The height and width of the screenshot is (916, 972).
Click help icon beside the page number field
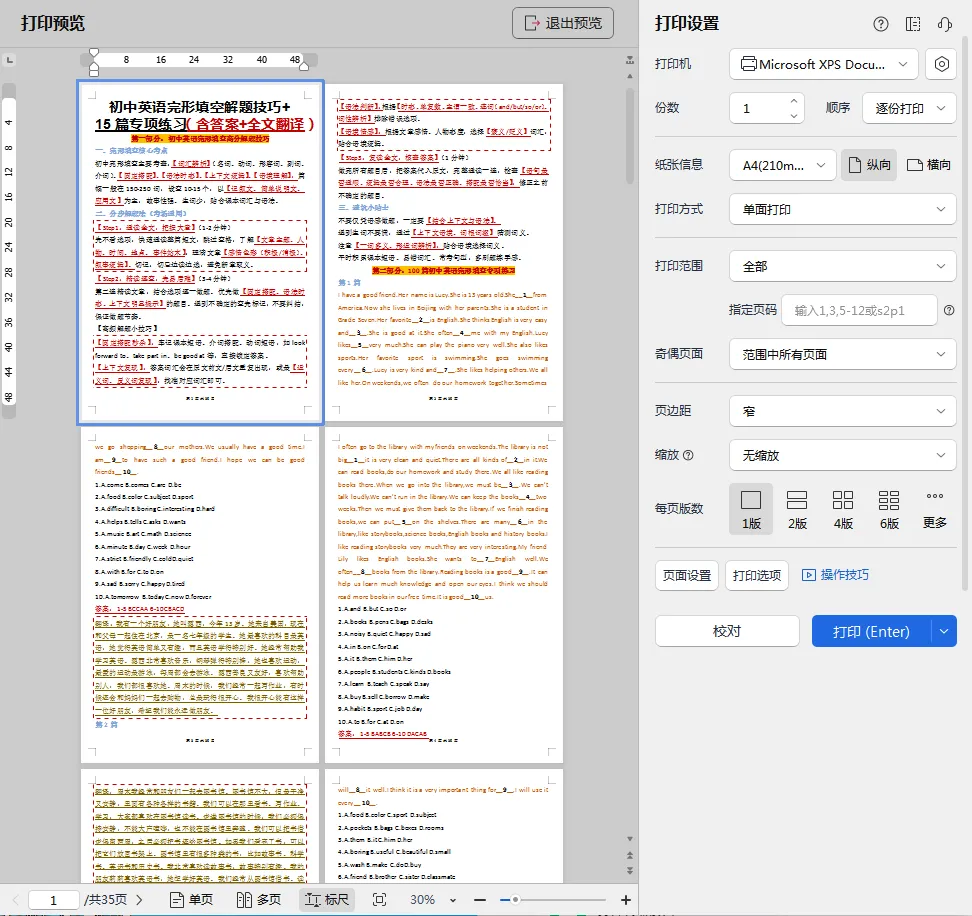coord(949,310)
